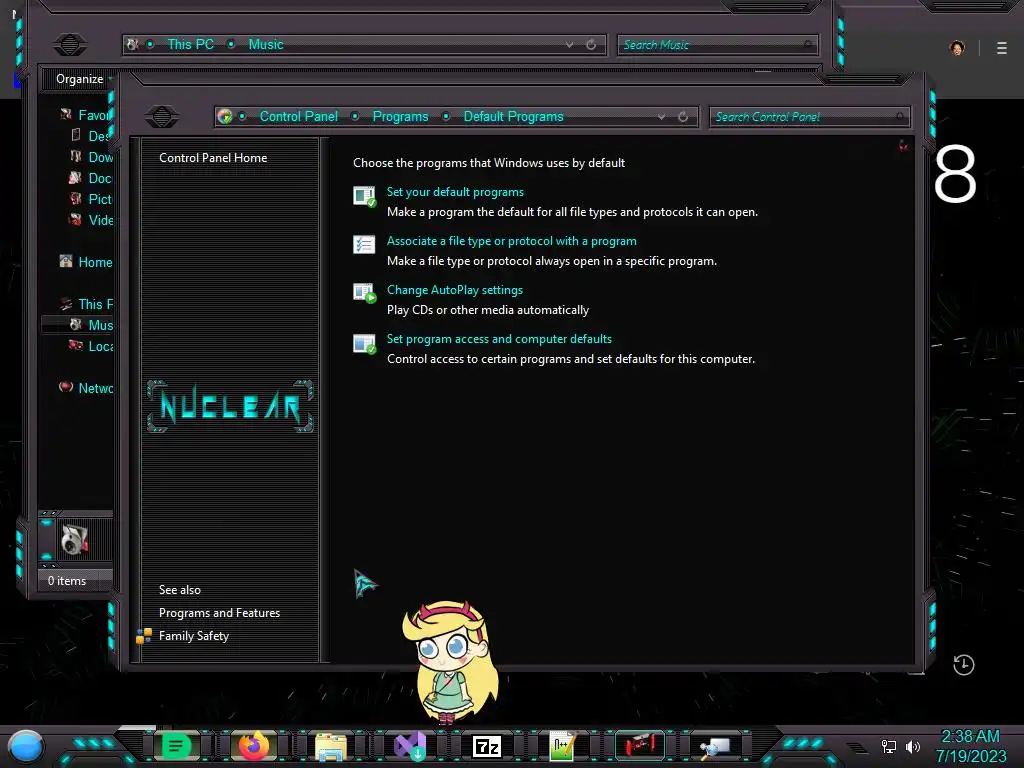The image size is (1024, 768).
Task: Click the Music window back navigation button
Action: [70, 44]
